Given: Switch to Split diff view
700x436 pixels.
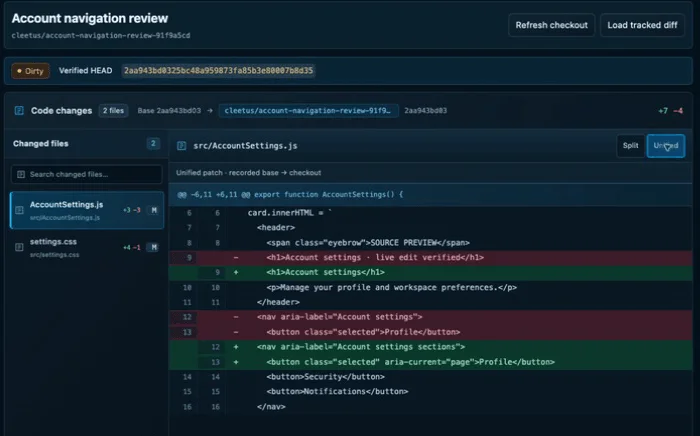Looking at the screenshot, I should coord(630,145).
